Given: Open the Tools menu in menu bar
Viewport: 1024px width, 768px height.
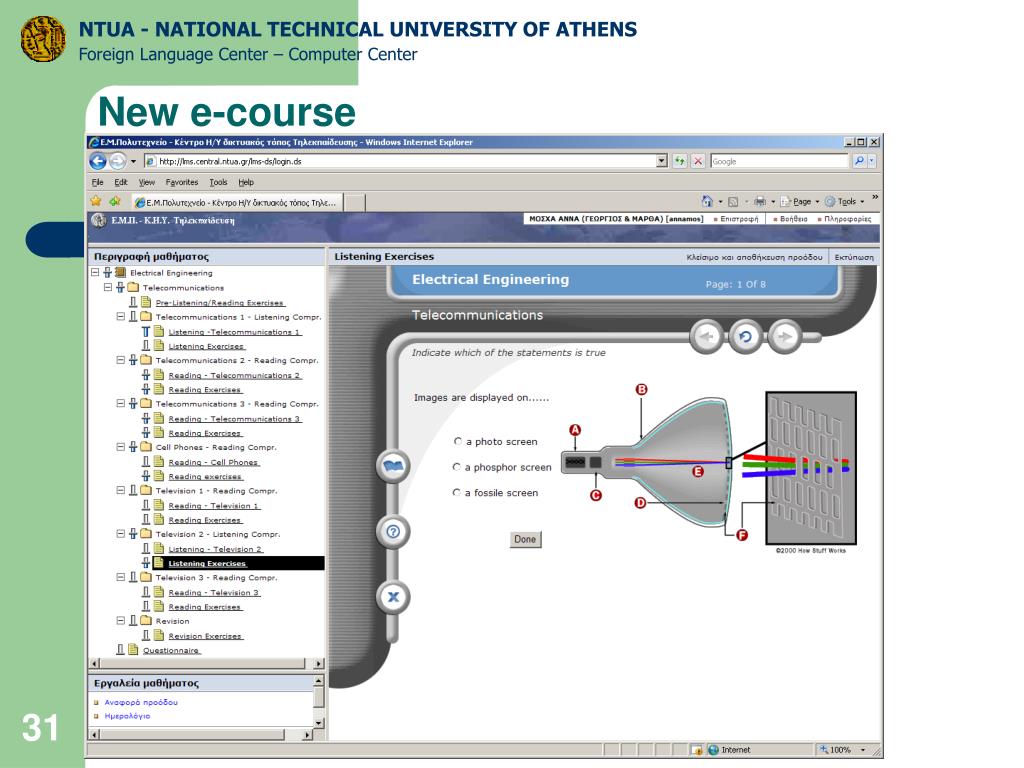Looking at the screenshot, I should (x=218, y=182).
